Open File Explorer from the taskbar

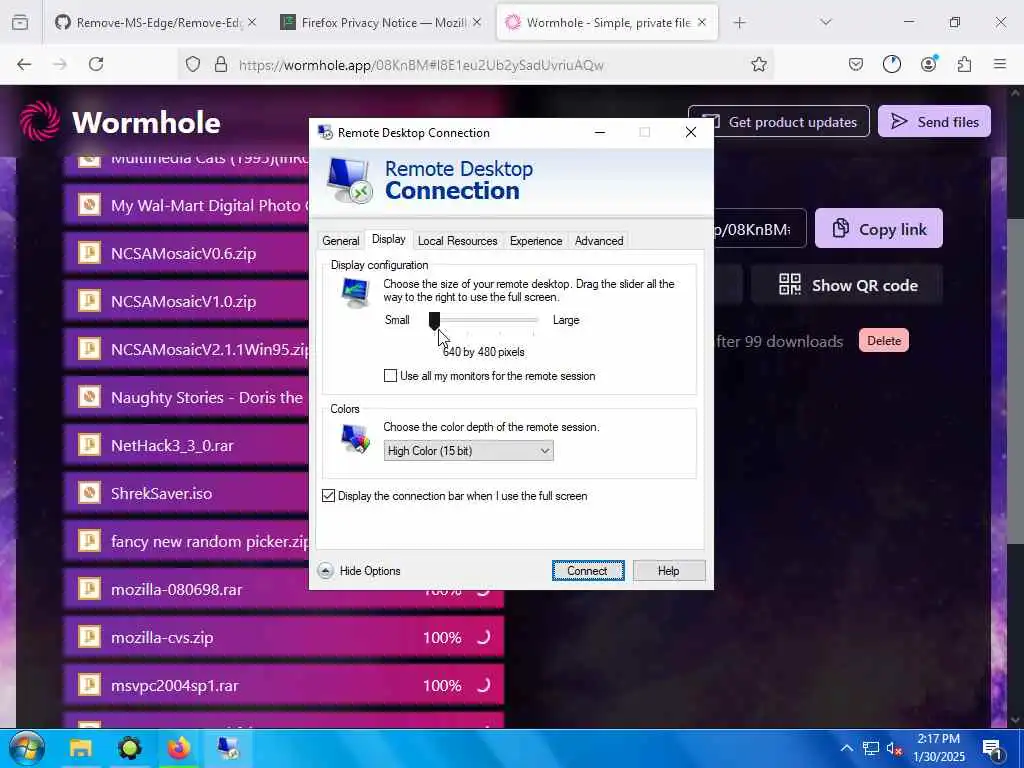[x=80, y=748]
